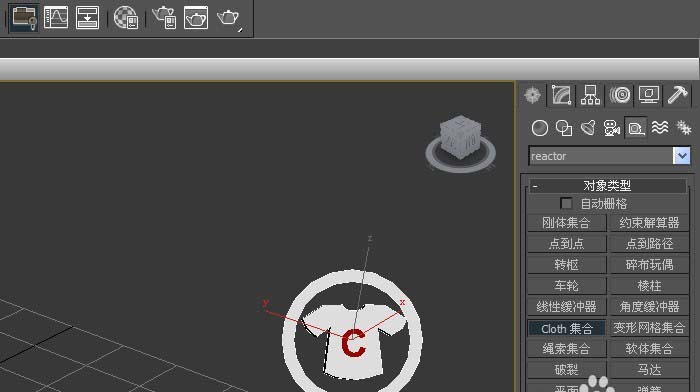Click the 刚体集合 button
700x392 pixels.
pyautogui.click(x=566, y=223)
